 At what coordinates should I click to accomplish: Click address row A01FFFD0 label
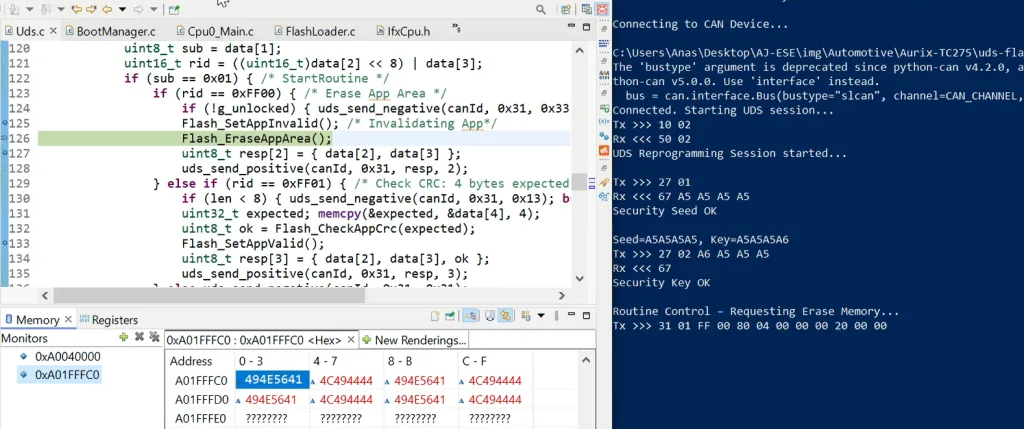201,400
